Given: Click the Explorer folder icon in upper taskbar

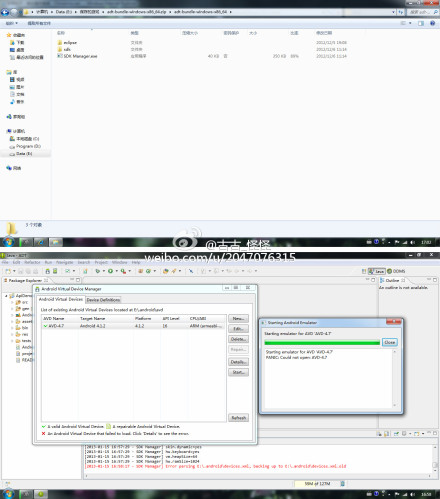Looking at the screenshot, I should [x=56, y=242].
